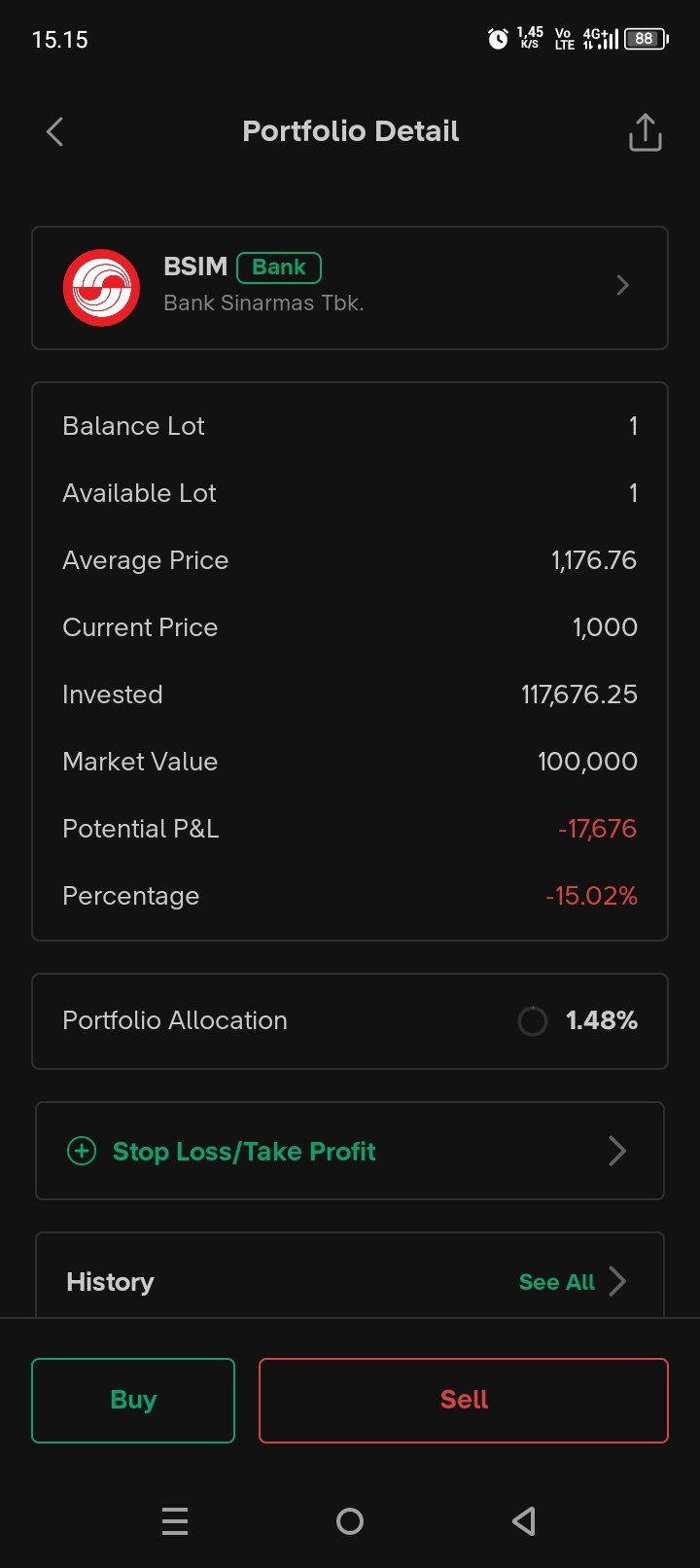The image size is (700, 1568).
Task: Open the Stop Loss/Take Profit chevron
Action: (x=617, y=1151)
